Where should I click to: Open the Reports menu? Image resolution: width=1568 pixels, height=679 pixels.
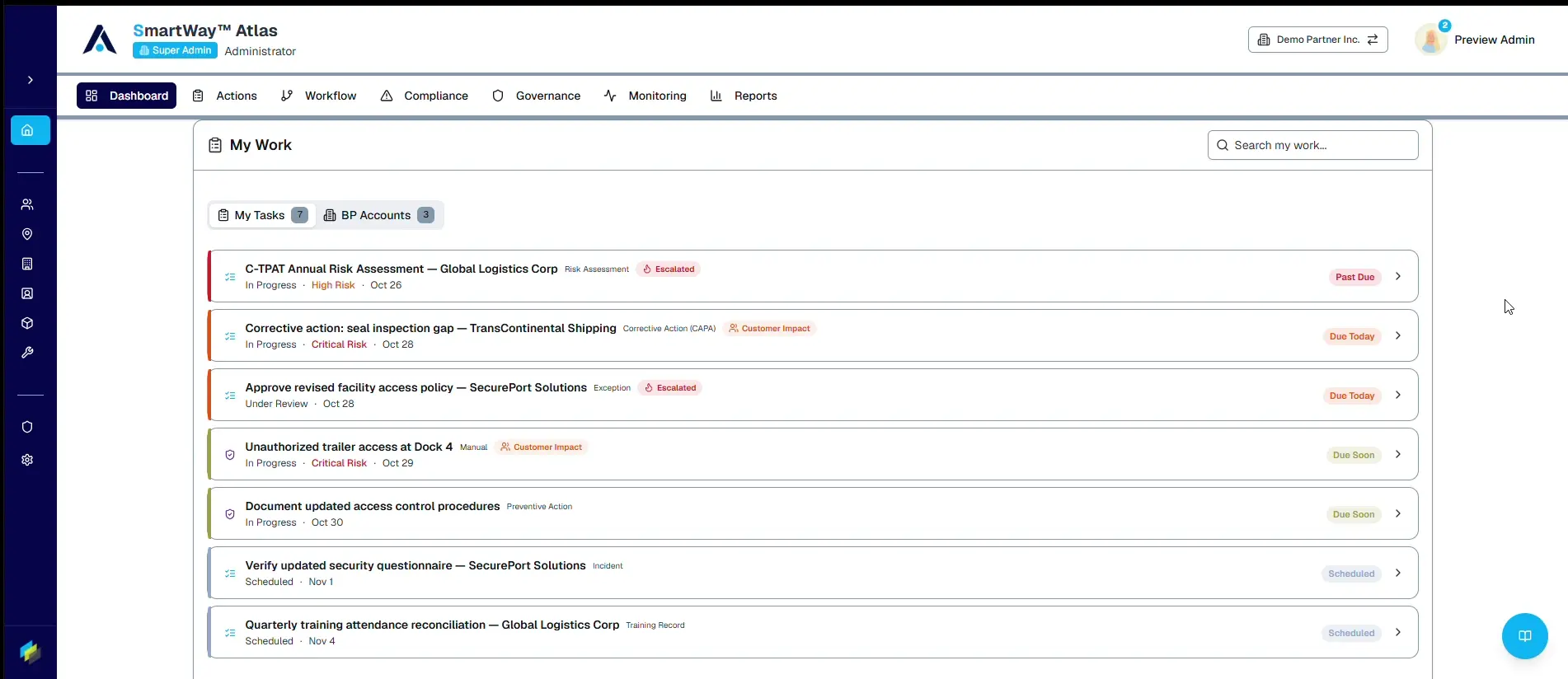pyautogui.click(x=744, y=96)
